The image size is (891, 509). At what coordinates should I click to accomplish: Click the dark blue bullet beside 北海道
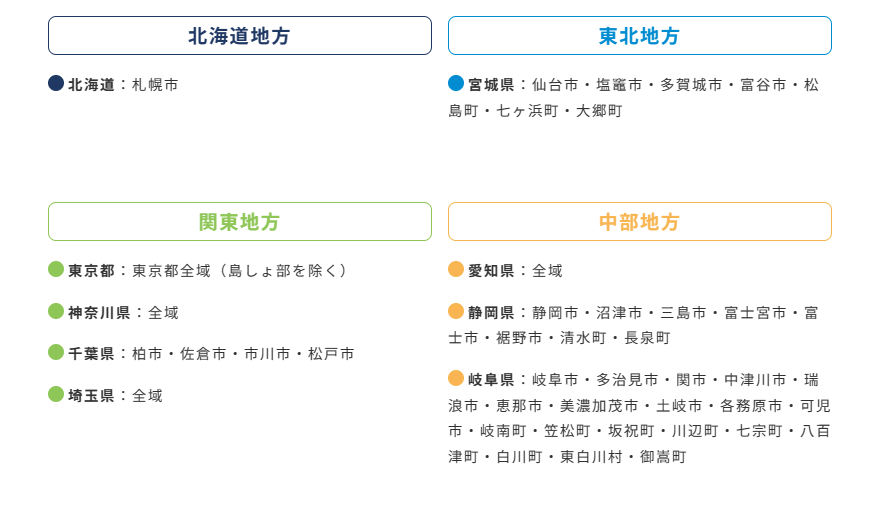pos(56,83)
